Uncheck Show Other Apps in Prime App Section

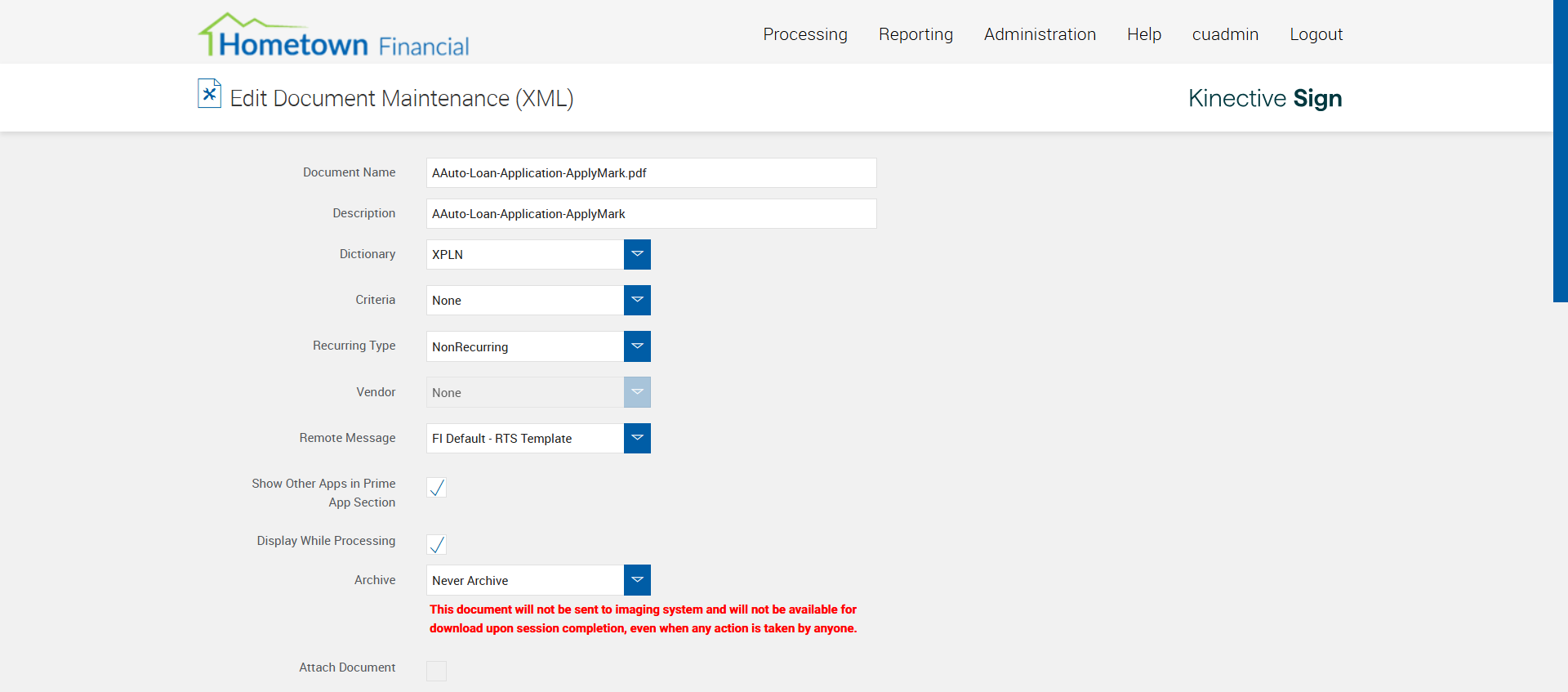pyautogui.click(x=437, y=488)
